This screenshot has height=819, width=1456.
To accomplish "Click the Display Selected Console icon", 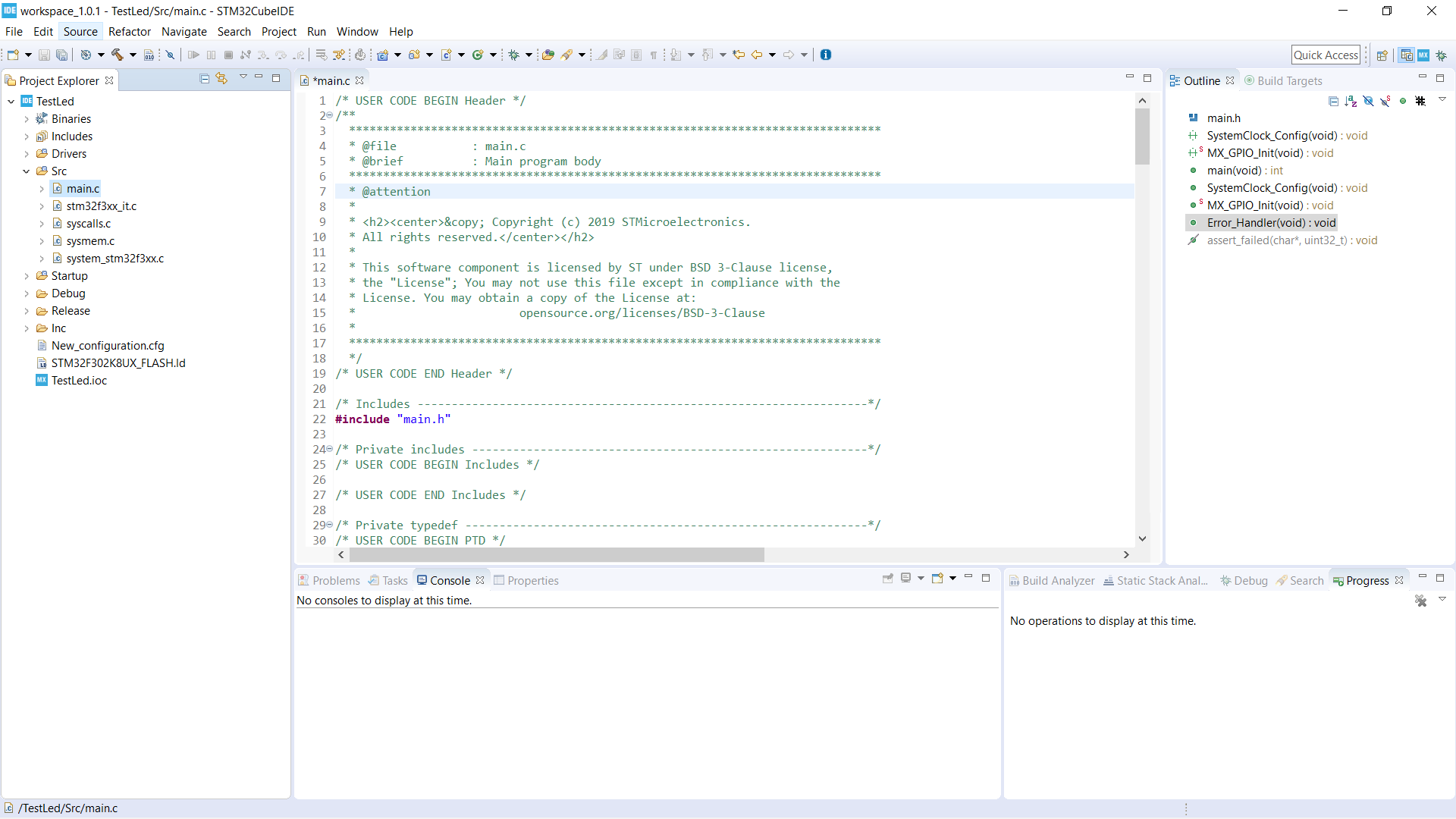I will [x=906, y=579].
